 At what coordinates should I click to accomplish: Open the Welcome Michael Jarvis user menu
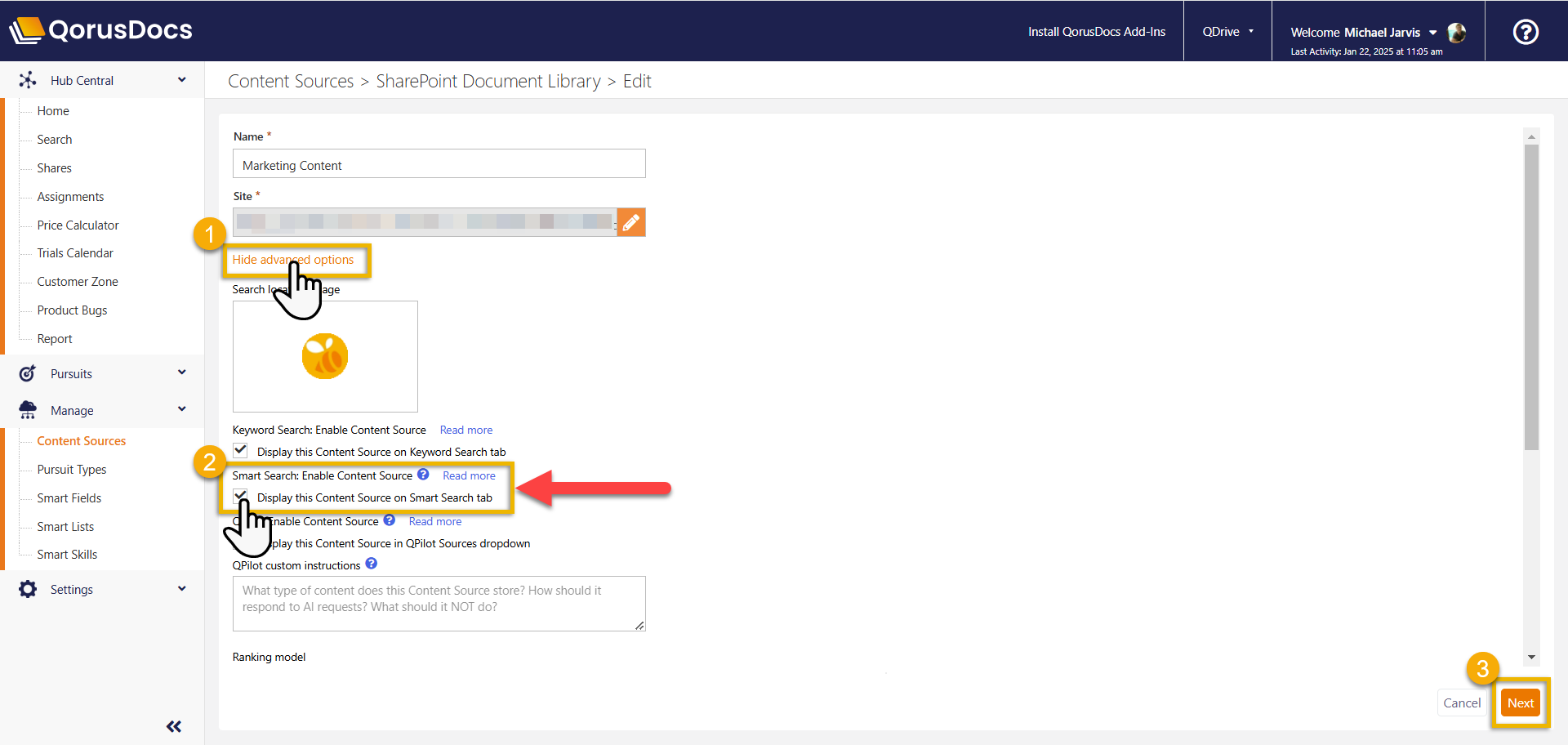tap(1363, 33)
